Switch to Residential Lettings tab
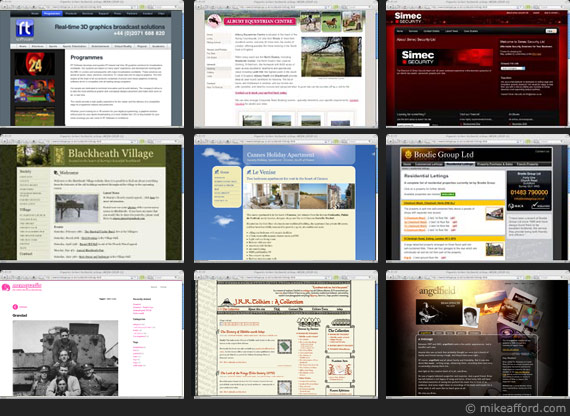The image size is (570, 416). [459, 164]
